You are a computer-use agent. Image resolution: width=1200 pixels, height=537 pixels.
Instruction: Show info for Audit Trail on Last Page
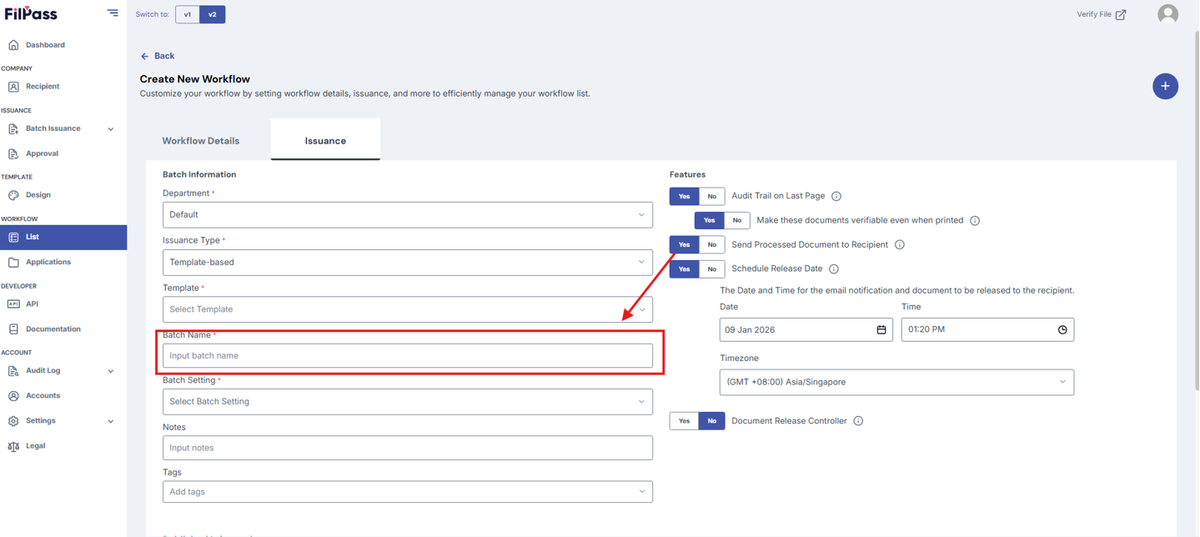837,196
